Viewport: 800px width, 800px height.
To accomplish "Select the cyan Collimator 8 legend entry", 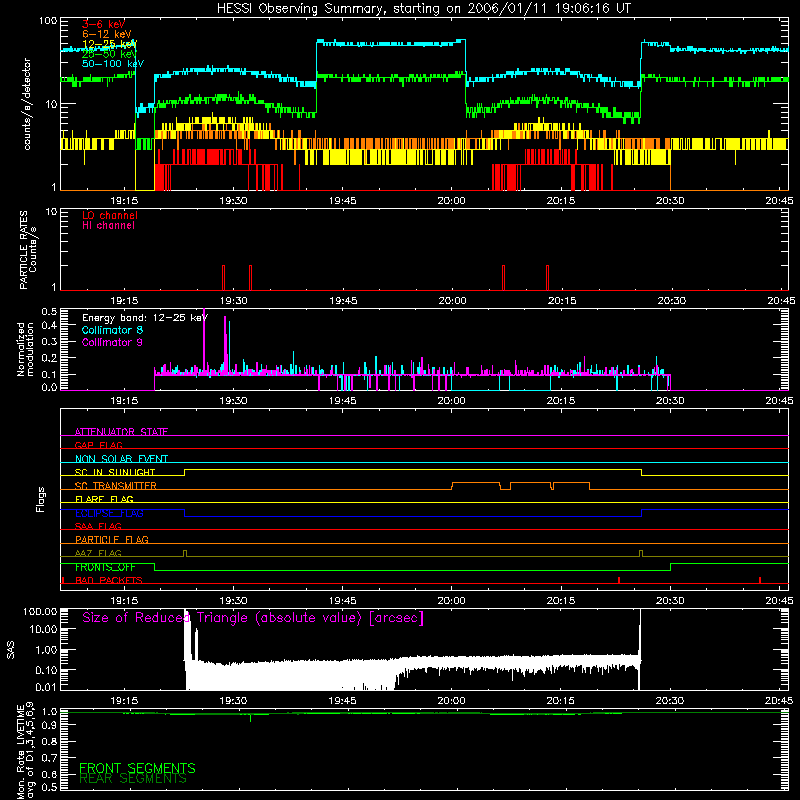I will pyautogui.click(x=112, y=330).
